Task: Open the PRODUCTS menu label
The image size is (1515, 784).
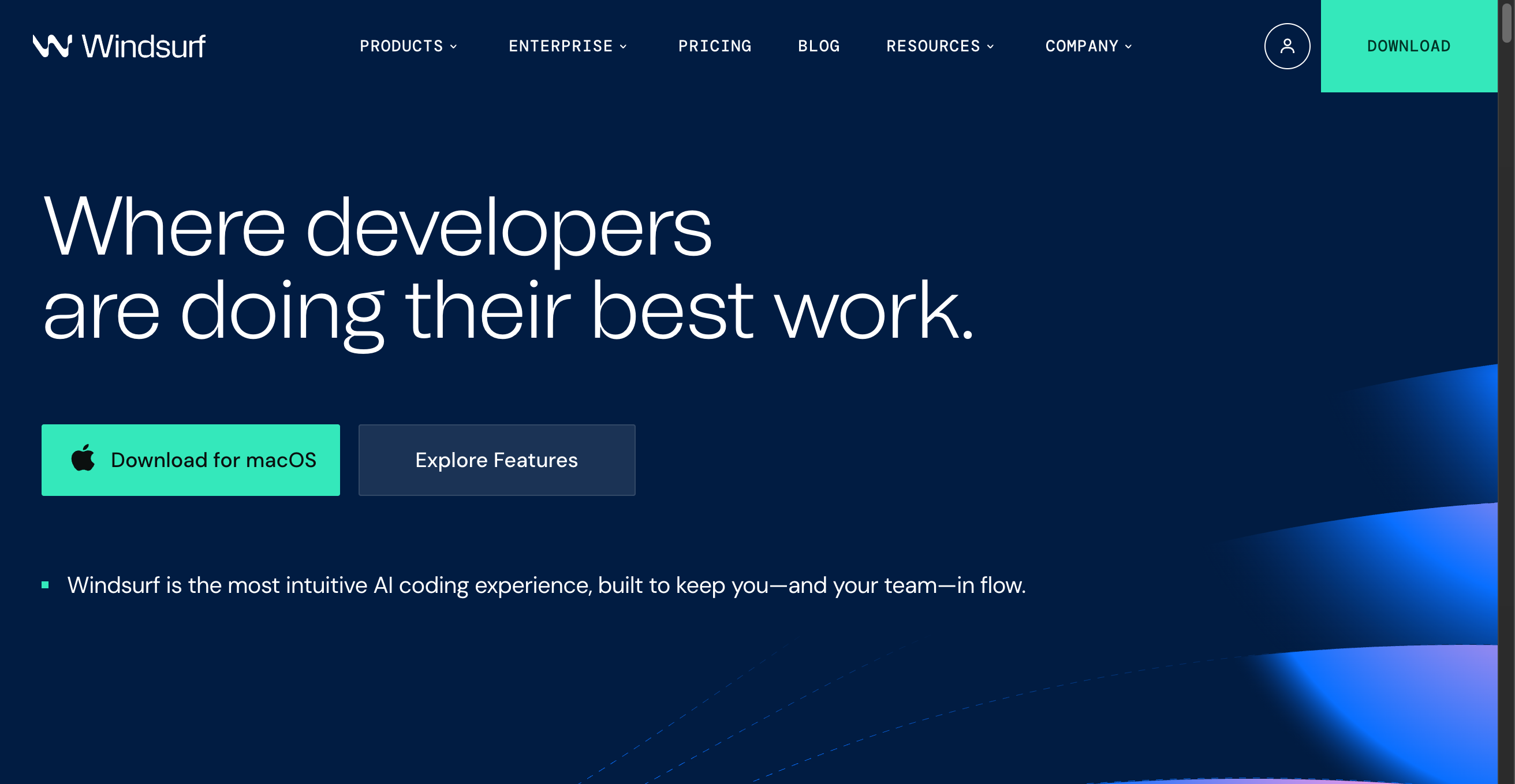Action: click(402, 46)
